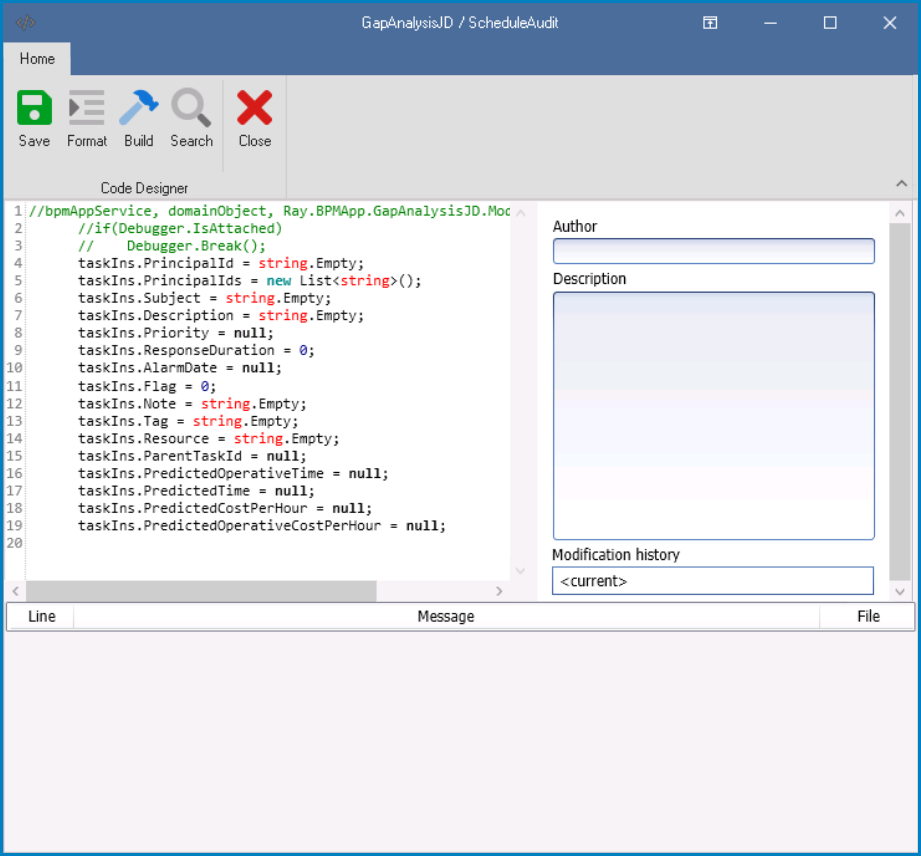Click inside the Author input field
This screenshot has width=921, height=856.
(x=712, y=251)
